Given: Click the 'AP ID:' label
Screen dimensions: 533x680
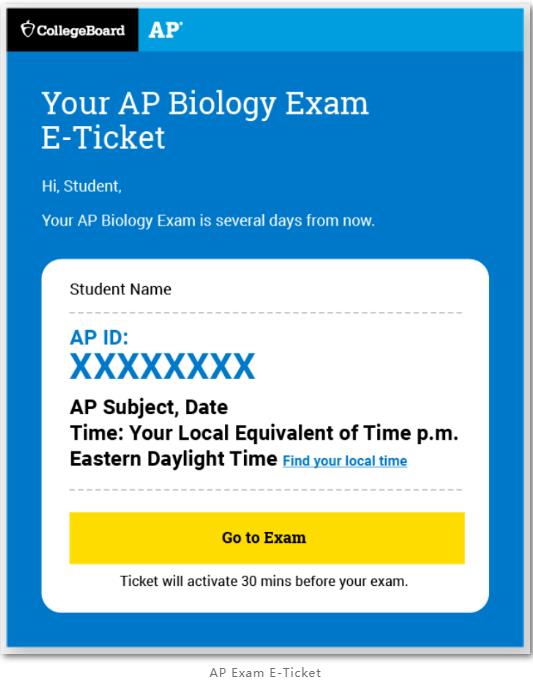Looking at the screenshot, I should [99, 337].
